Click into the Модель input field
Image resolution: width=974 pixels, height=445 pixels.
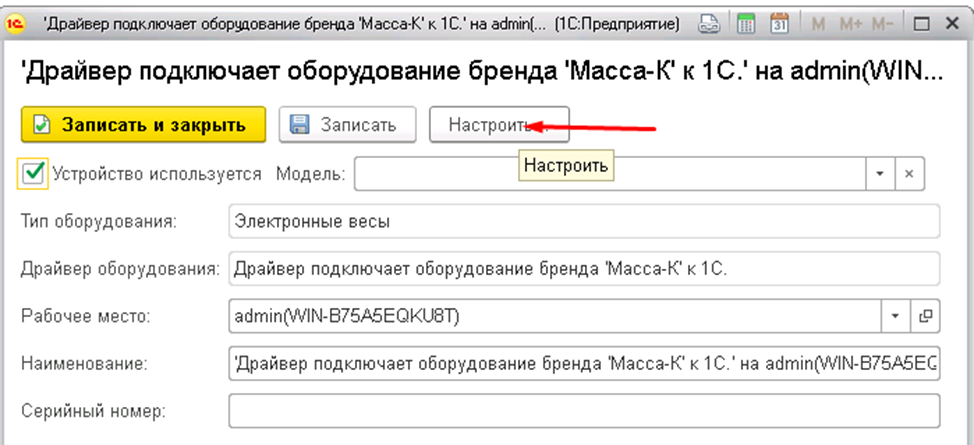click(610, 174)
